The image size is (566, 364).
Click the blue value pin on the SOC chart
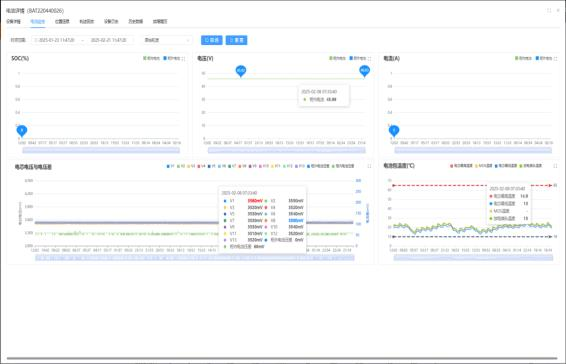click(22, 131)
